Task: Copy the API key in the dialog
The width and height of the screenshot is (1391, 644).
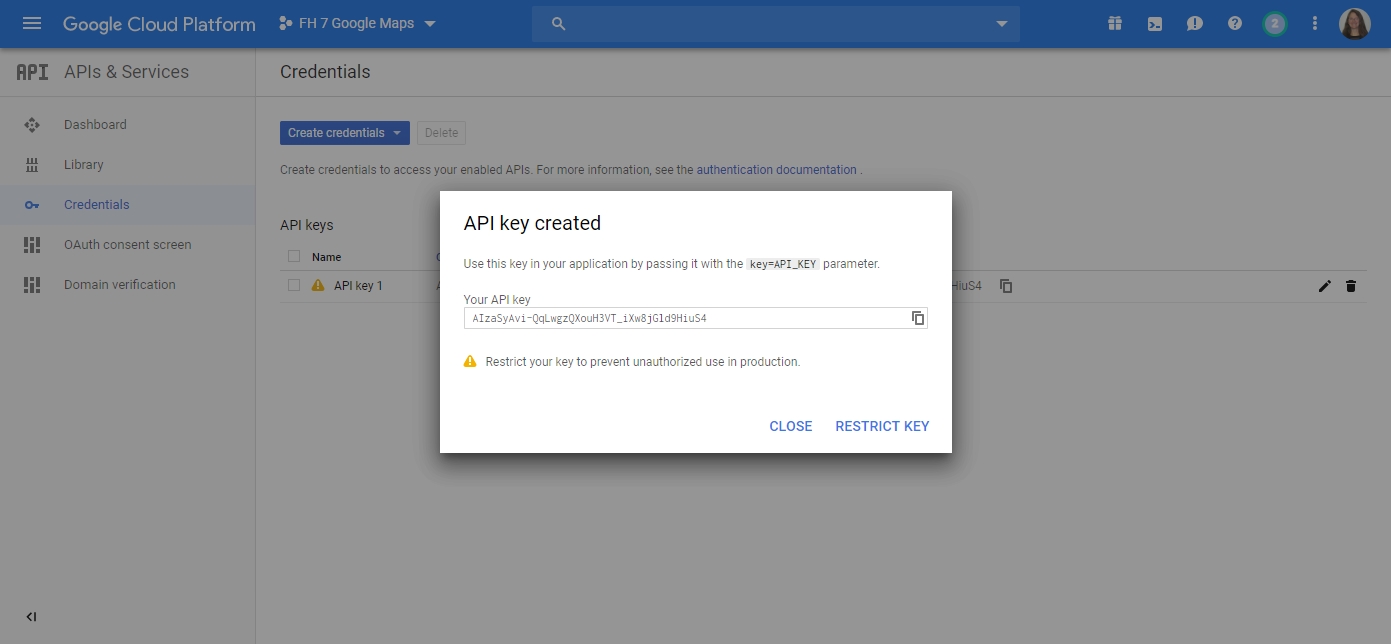Action: point(917,318)
